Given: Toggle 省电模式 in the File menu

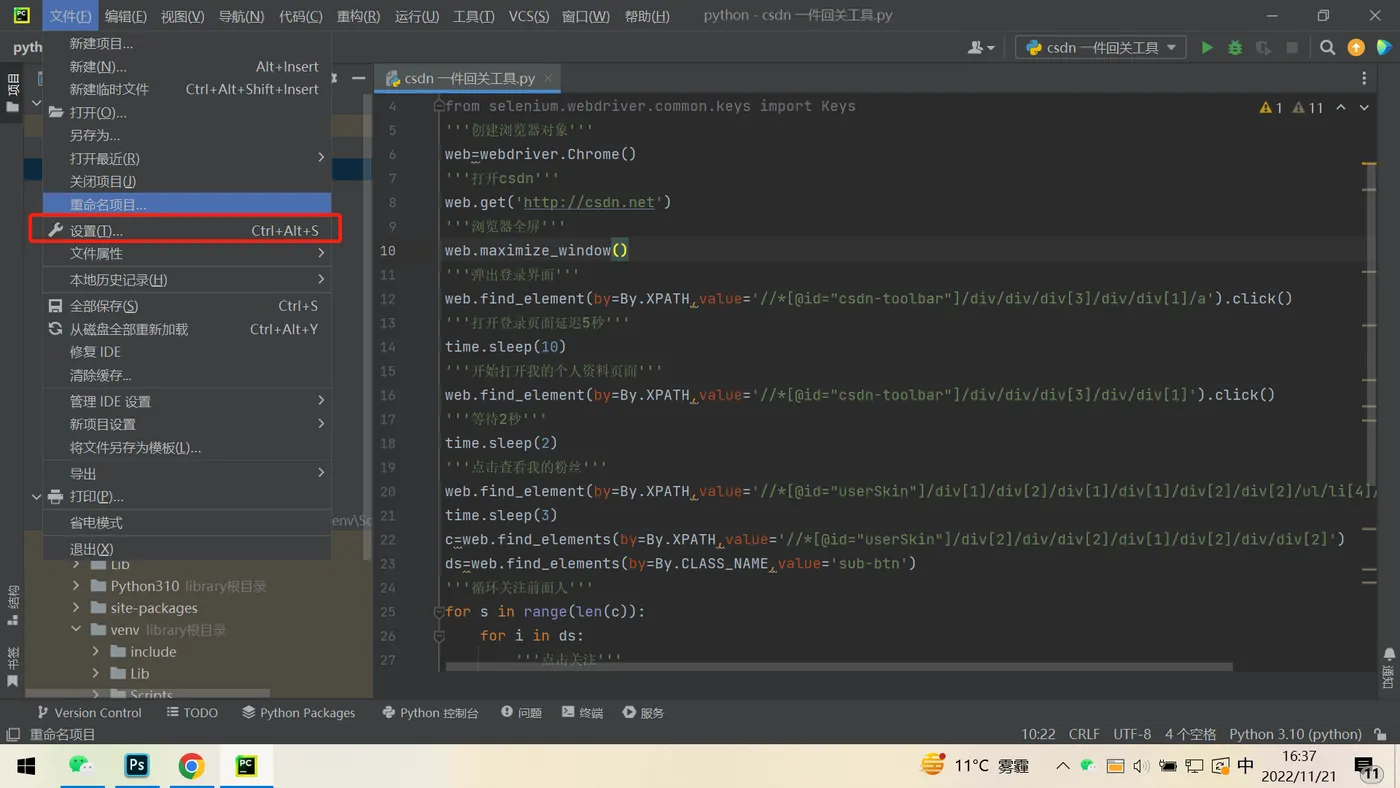Looking at the screenshot, I should coord(187,523).
